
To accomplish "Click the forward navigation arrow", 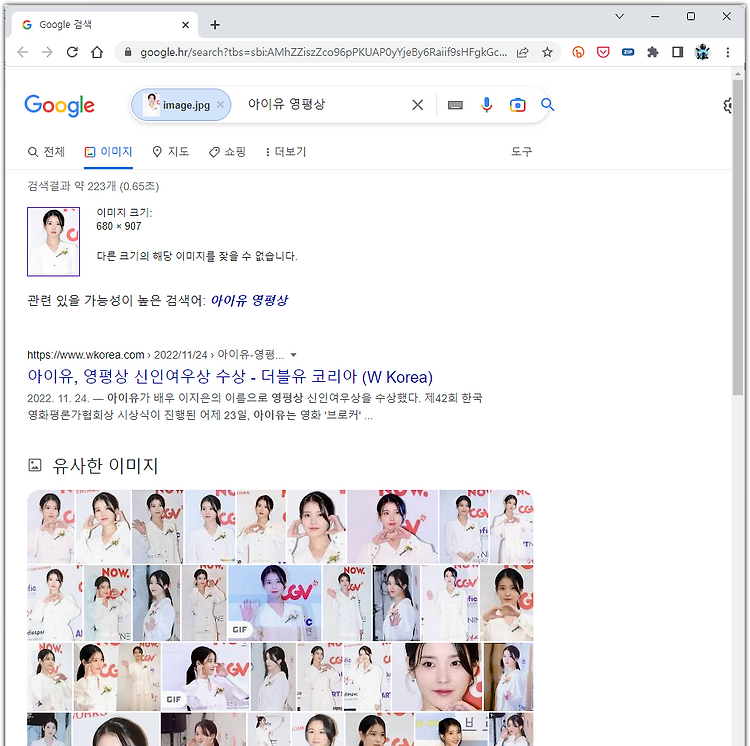I will tap(47, 52).
